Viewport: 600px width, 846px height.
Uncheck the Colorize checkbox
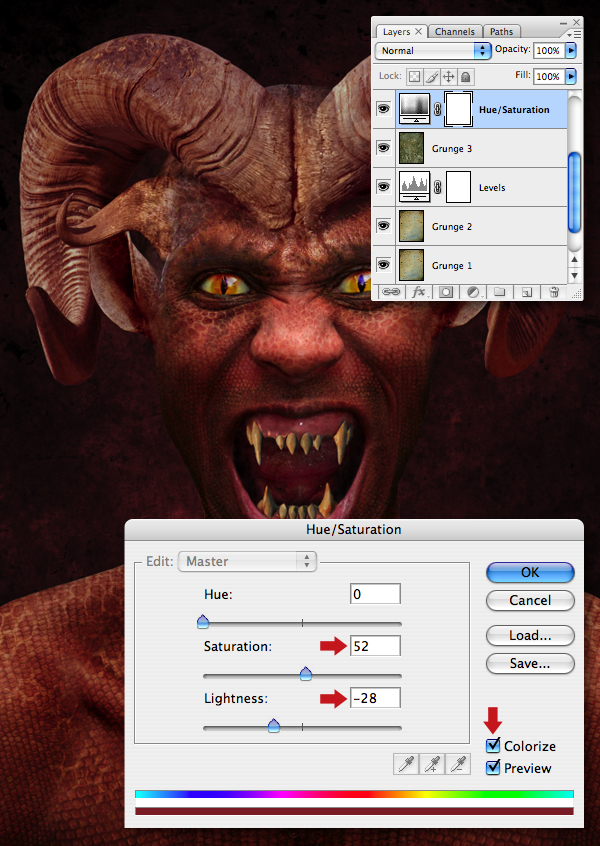click(493, 746)
